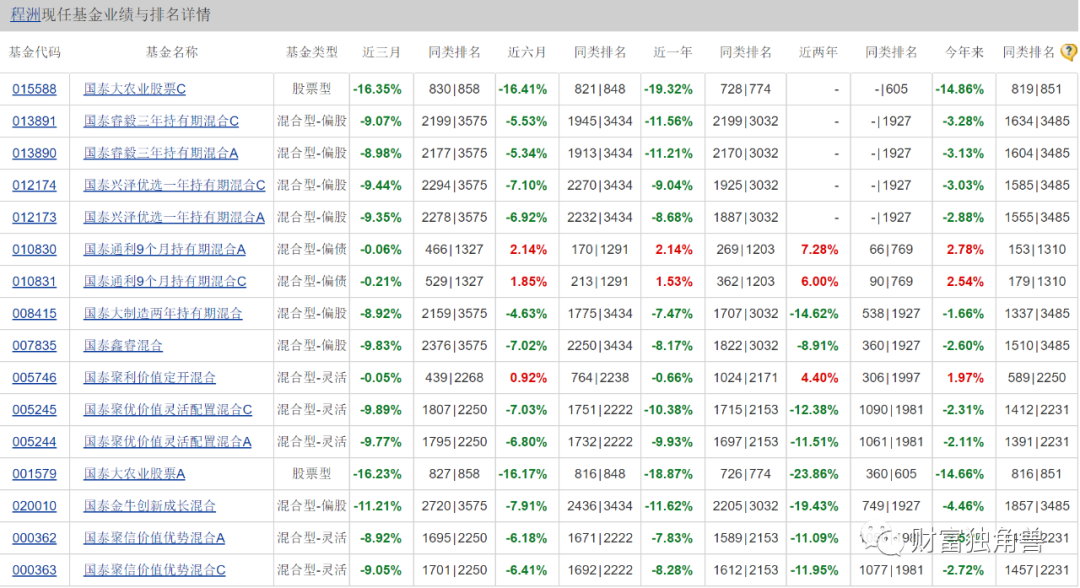The width and height of the screenshot is (1080, 588).
Task: Open 国泰大农业股票C fund page
Action: 134,89
